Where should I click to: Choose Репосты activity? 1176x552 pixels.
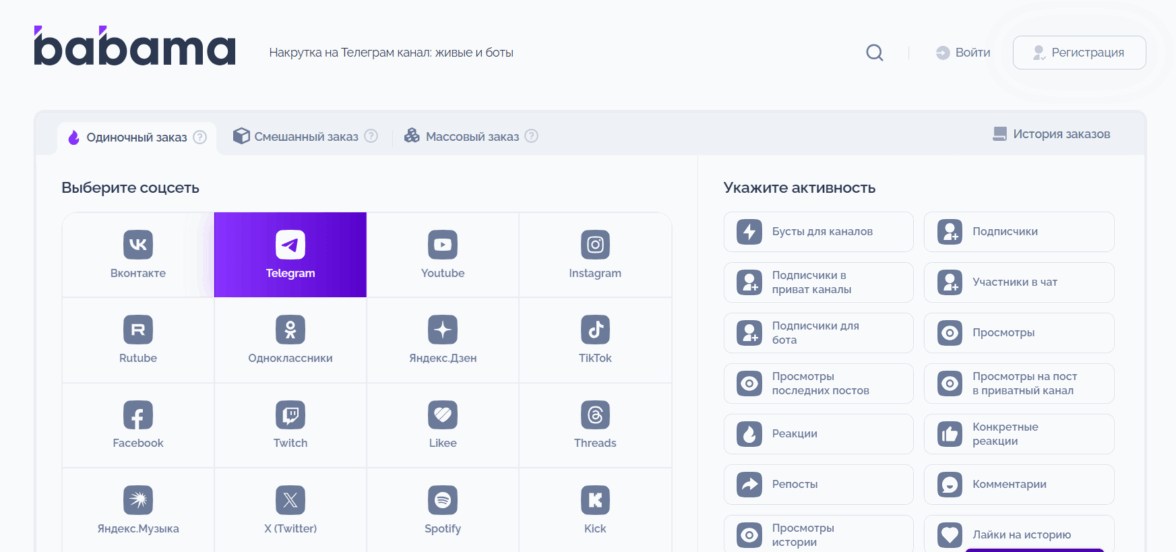(x=818, y=484)
